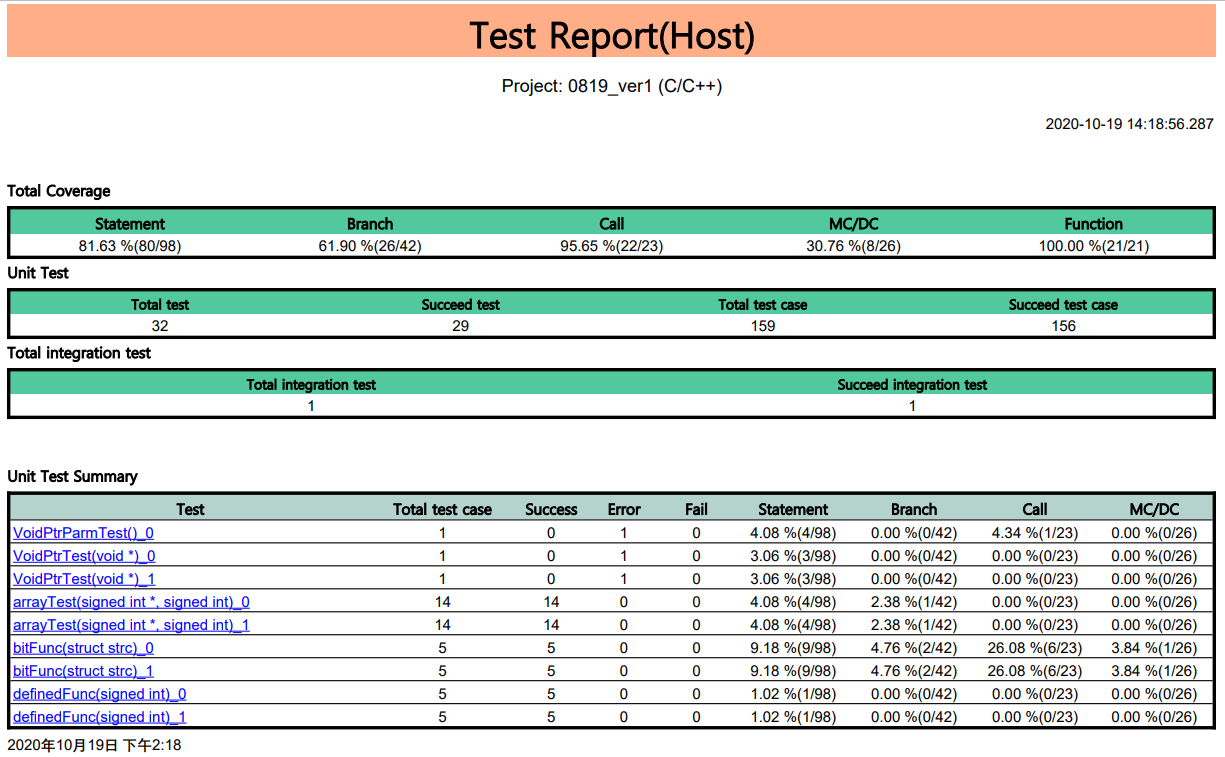
Task: Select statement value in bitFunc(struct strc)_0 row
Action: pos(793,648)
